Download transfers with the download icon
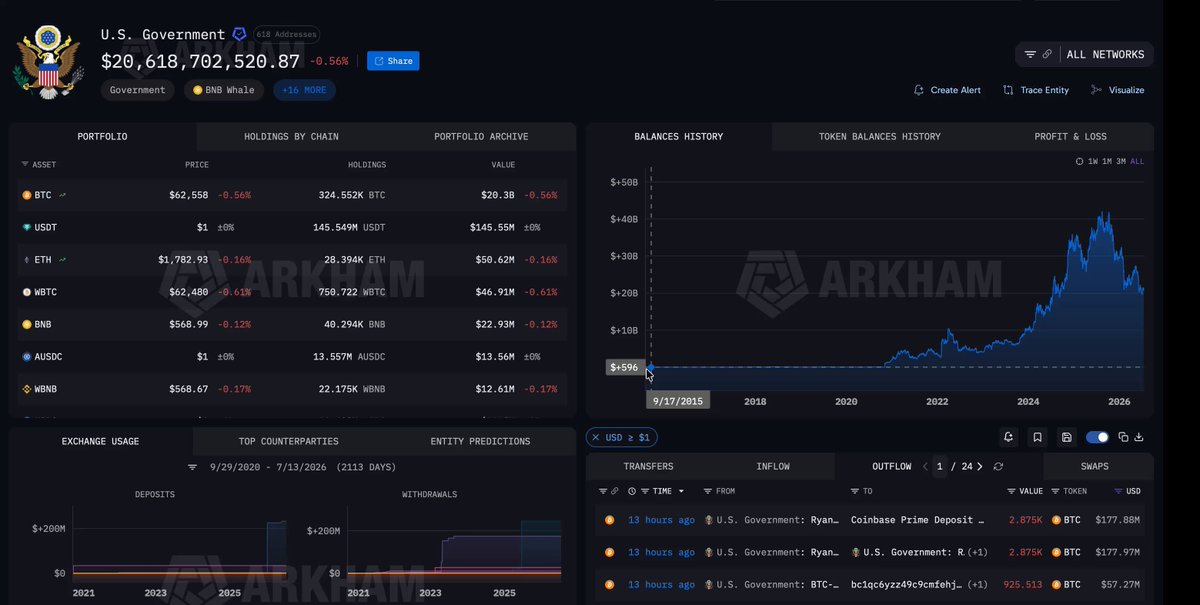The height and width of the screenshot is (605, 1200). (x=1139, y=437)
